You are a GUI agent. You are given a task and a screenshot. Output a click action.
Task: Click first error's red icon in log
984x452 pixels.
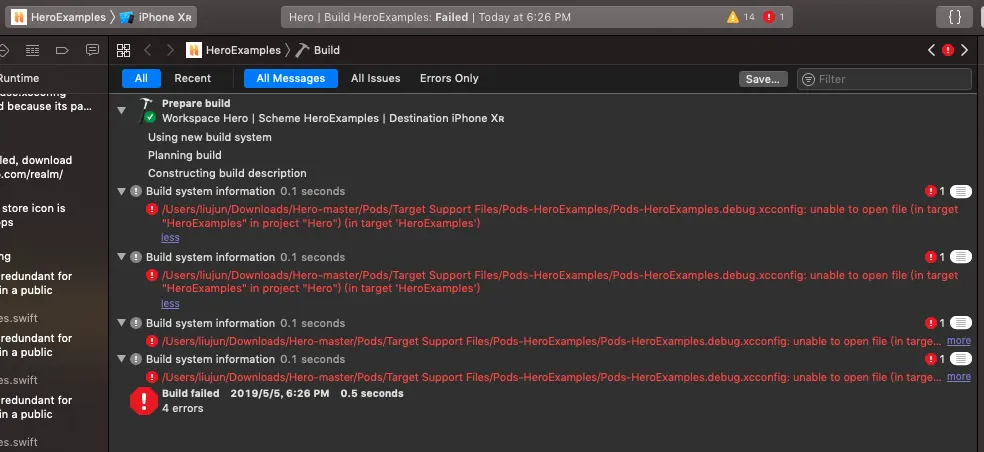click(152, 209)
